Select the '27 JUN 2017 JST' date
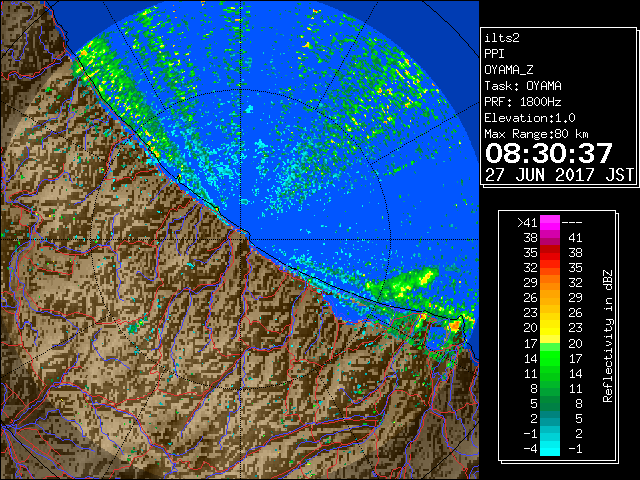 pyautogui.click(x=559, y=175)
